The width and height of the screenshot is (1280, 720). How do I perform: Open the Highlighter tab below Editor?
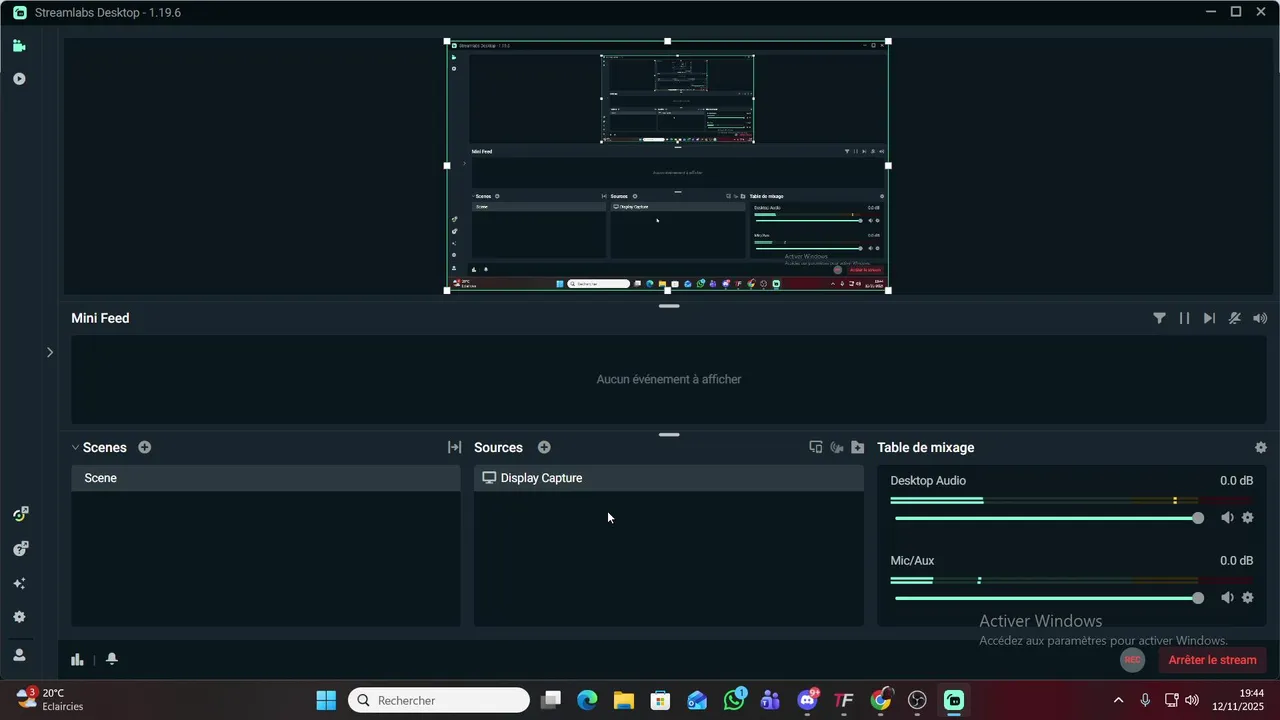tap(19, 79)
